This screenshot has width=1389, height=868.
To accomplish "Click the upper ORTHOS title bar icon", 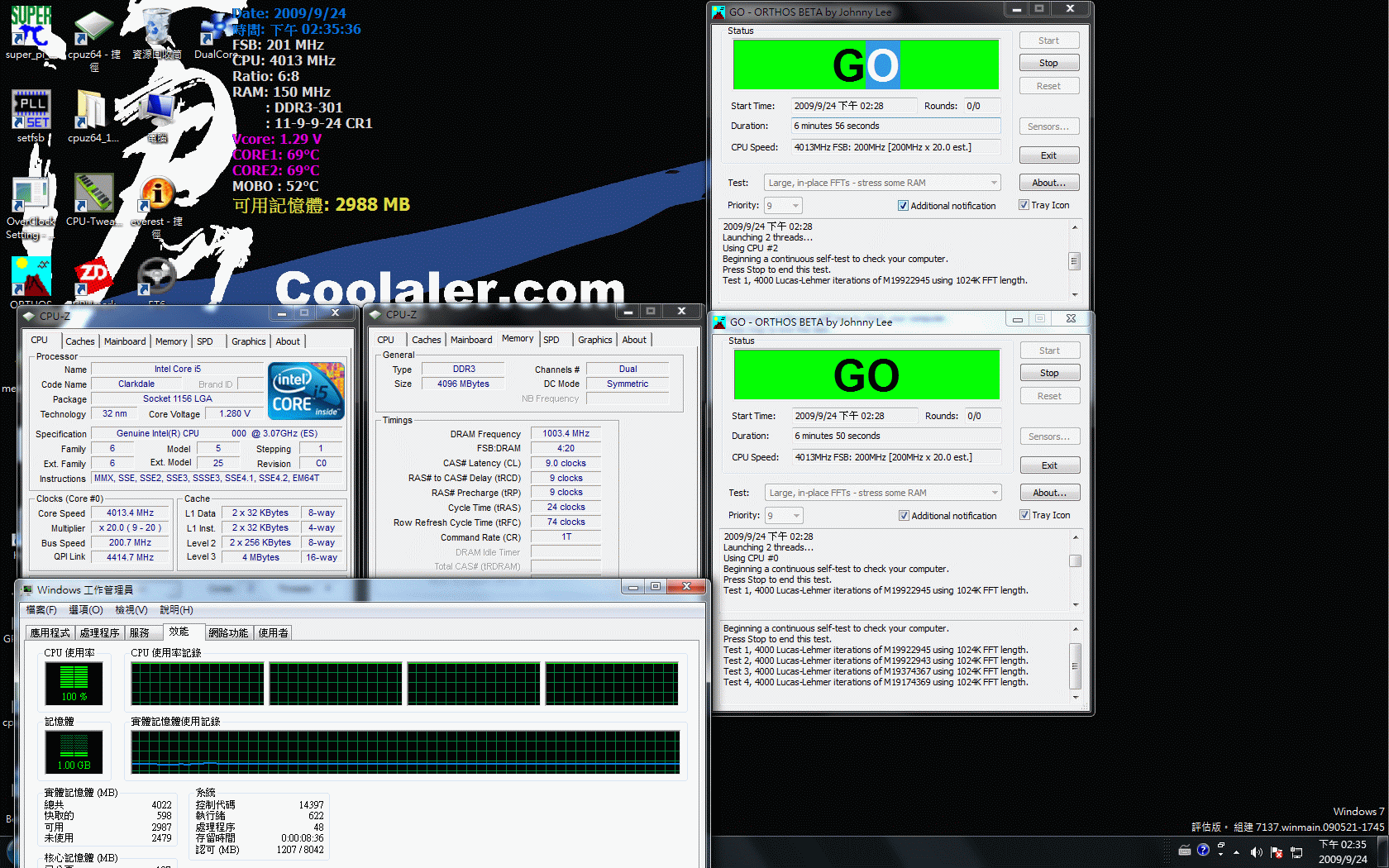I will 718,12.
